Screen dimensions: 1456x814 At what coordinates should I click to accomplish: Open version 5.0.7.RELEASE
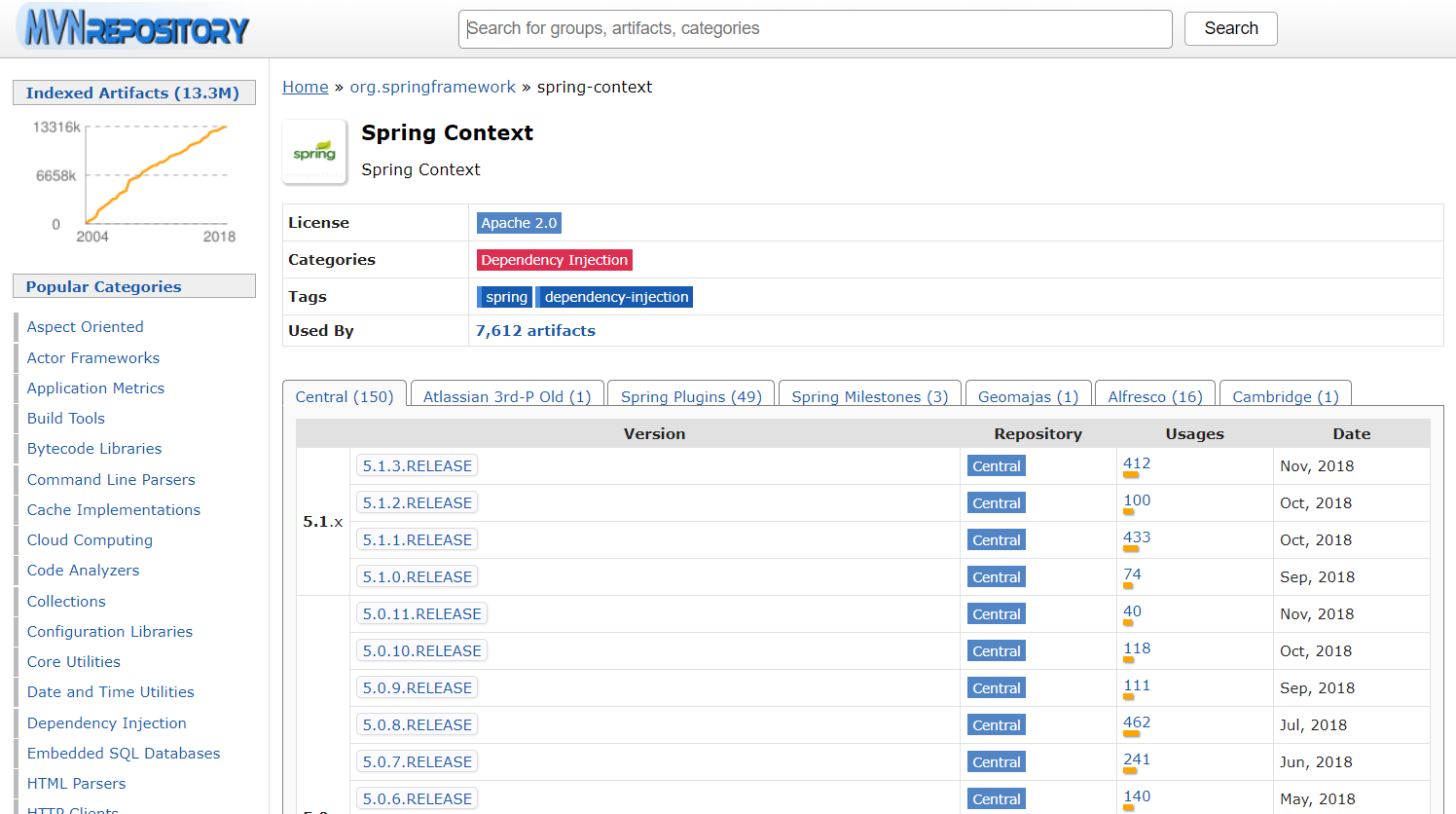coord(417,762)
